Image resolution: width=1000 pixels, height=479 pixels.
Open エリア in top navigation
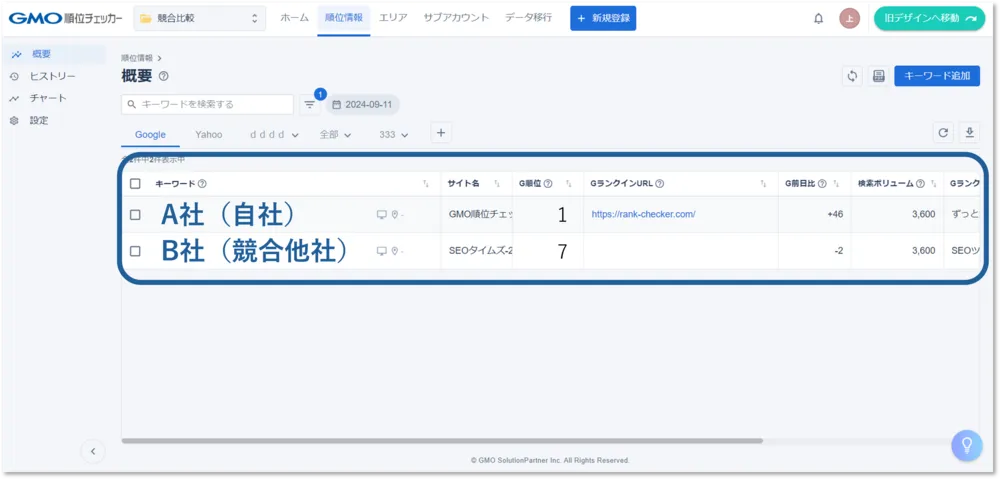(x=393, y=18)
